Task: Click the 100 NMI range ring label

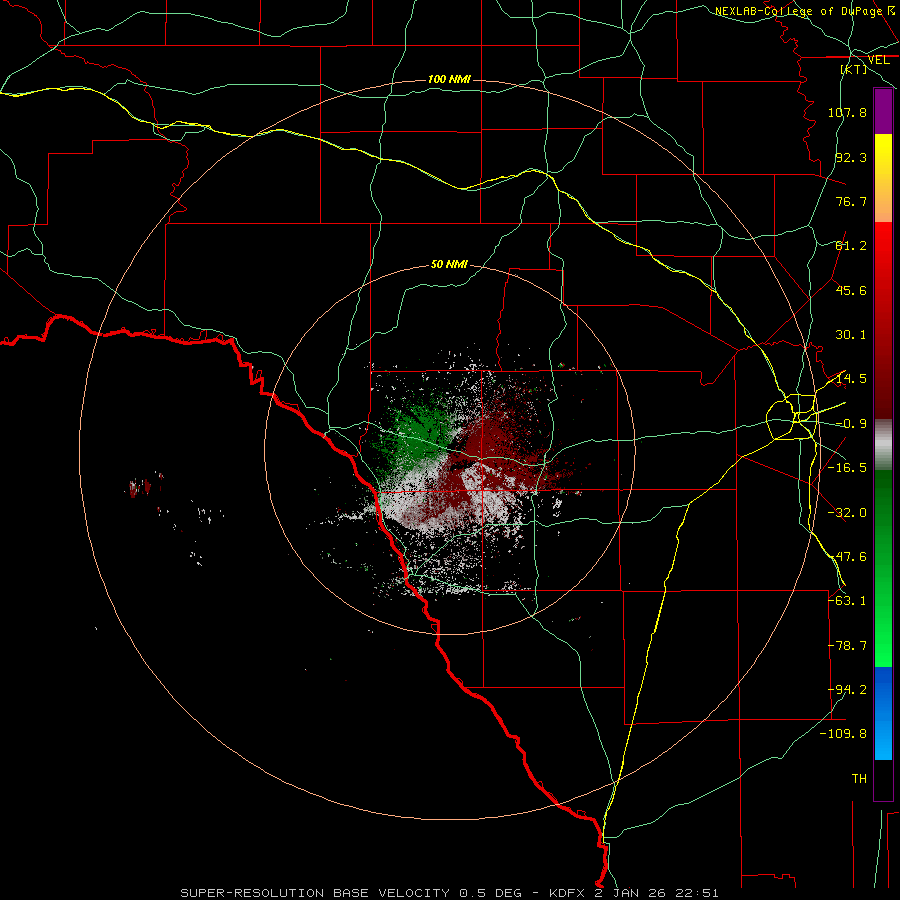Action: click(x=449, y=79)
